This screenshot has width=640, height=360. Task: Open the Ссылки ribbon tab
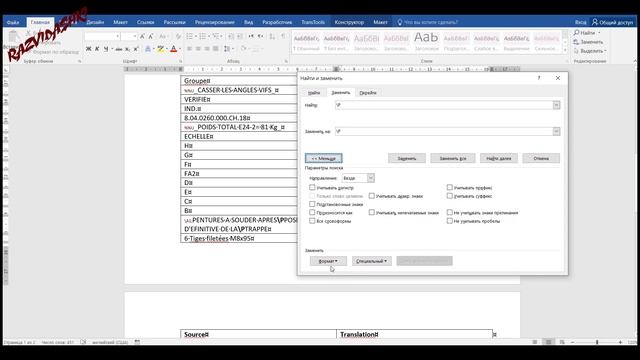145,22
